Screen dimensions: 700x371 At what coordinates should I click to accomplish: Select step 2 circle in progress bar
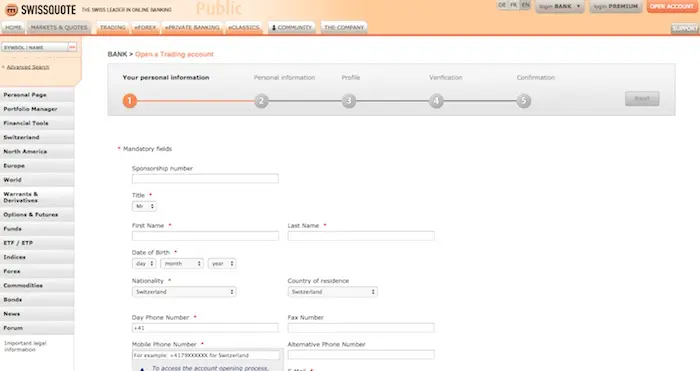coord(261,101)
